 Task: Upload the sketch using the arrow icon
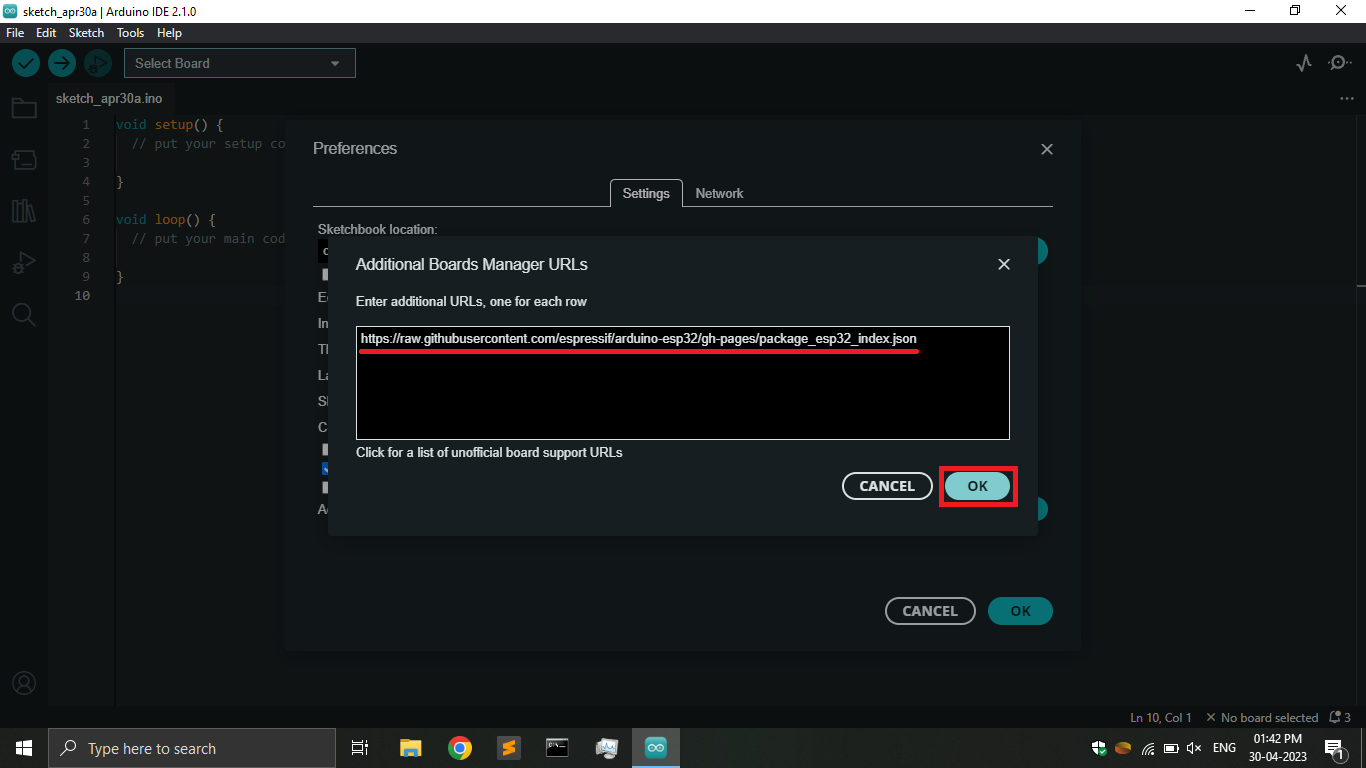[x=61, y=62]
